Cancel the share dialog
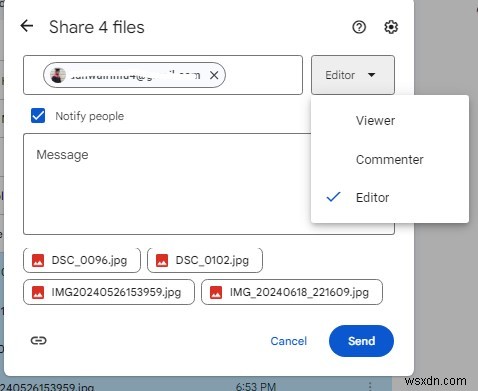Image resolution: width=478 pixels, height=391 pixels. click(288, 341)
